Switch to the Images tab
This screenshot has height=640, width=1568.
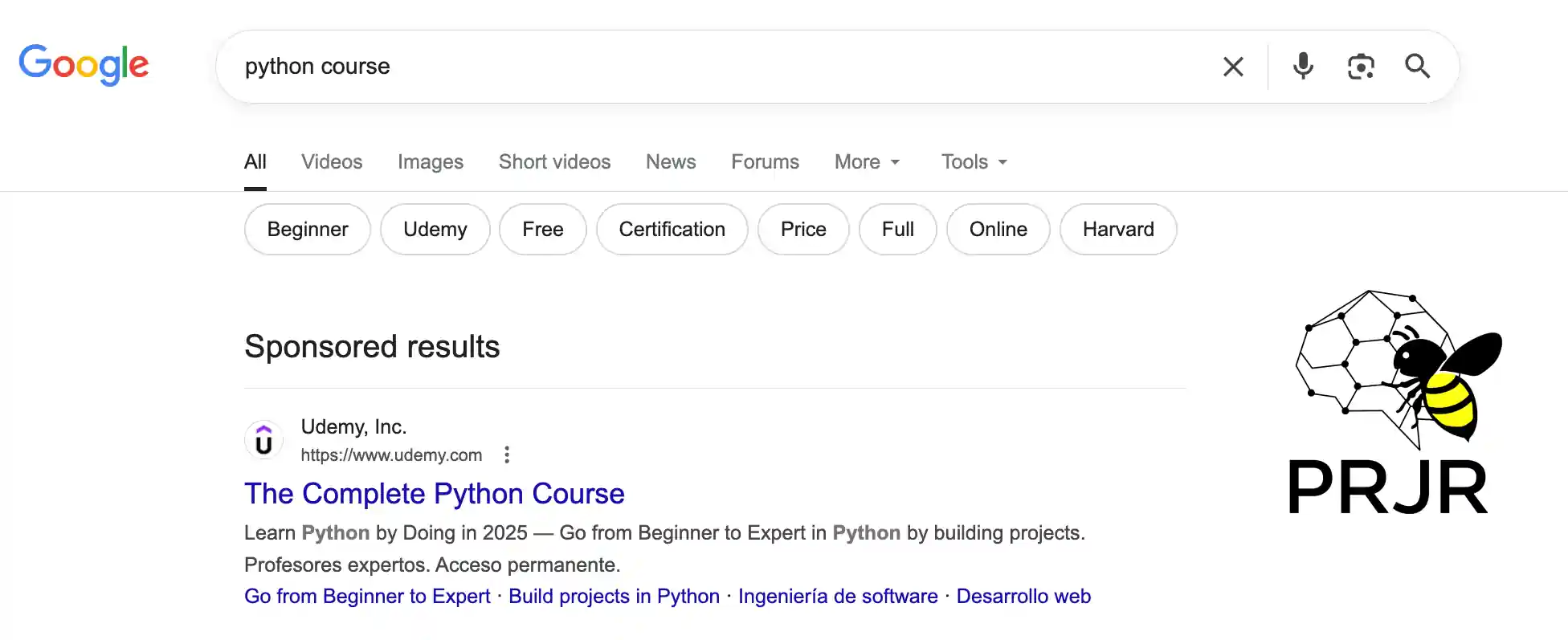coord(431,162)
